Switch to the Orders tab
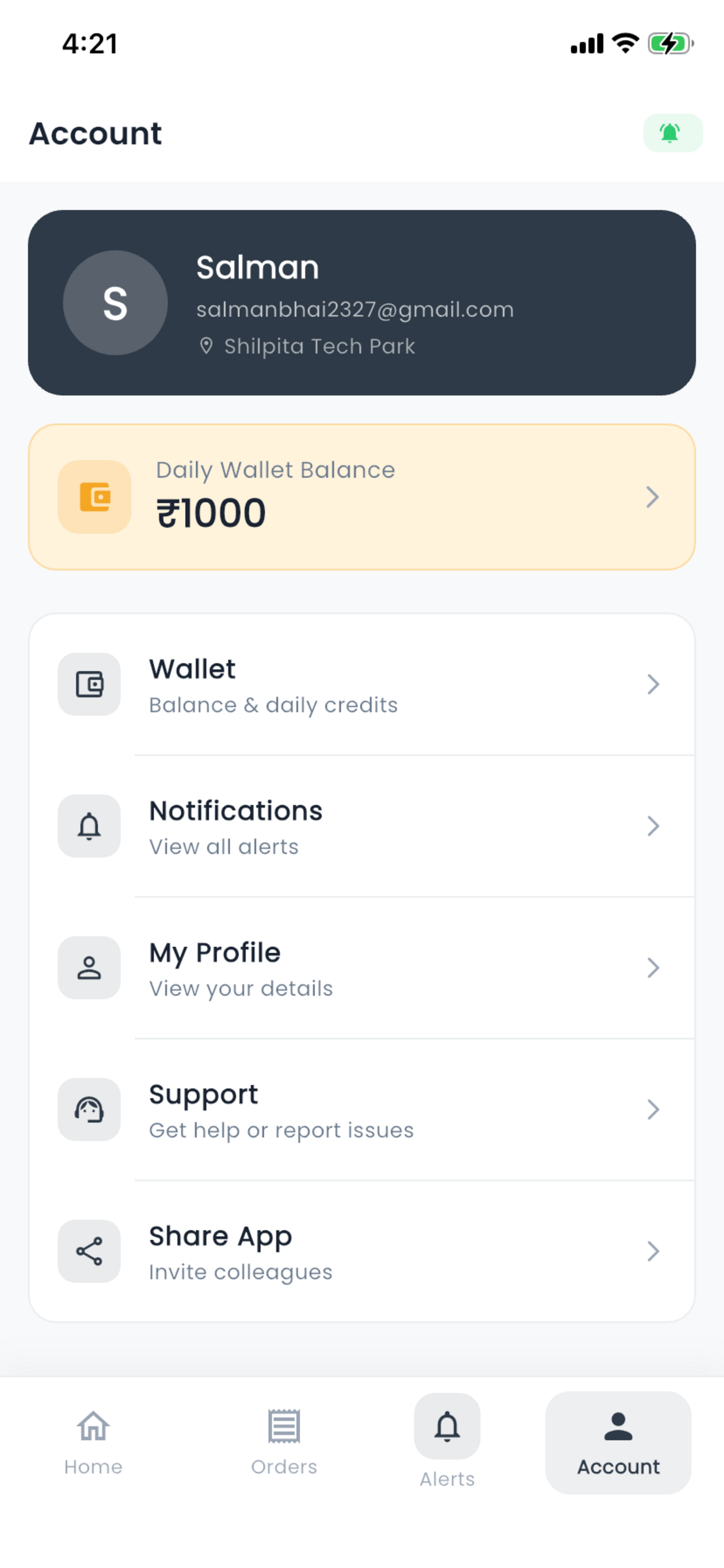This screenshot has width=724, height=1568. [x=284, y=1443]
